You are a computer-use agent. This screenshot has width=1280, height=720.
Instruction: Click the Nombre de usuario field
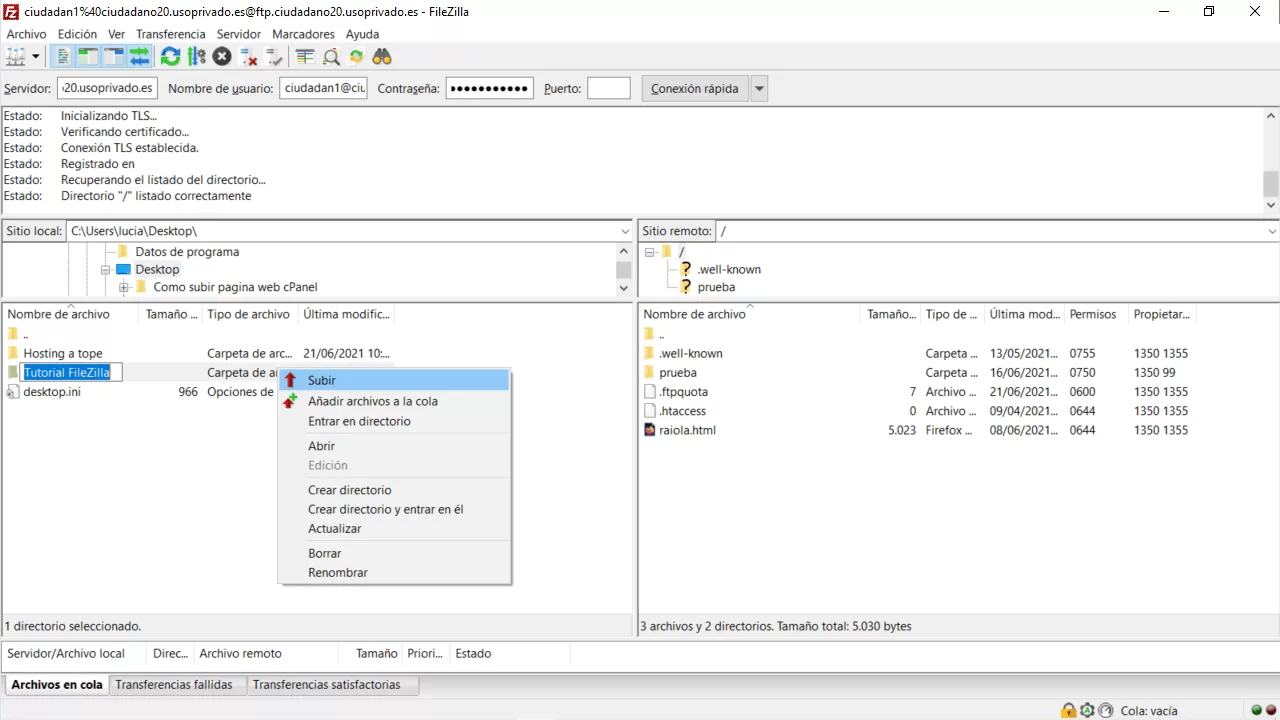[x=323, y=88]
